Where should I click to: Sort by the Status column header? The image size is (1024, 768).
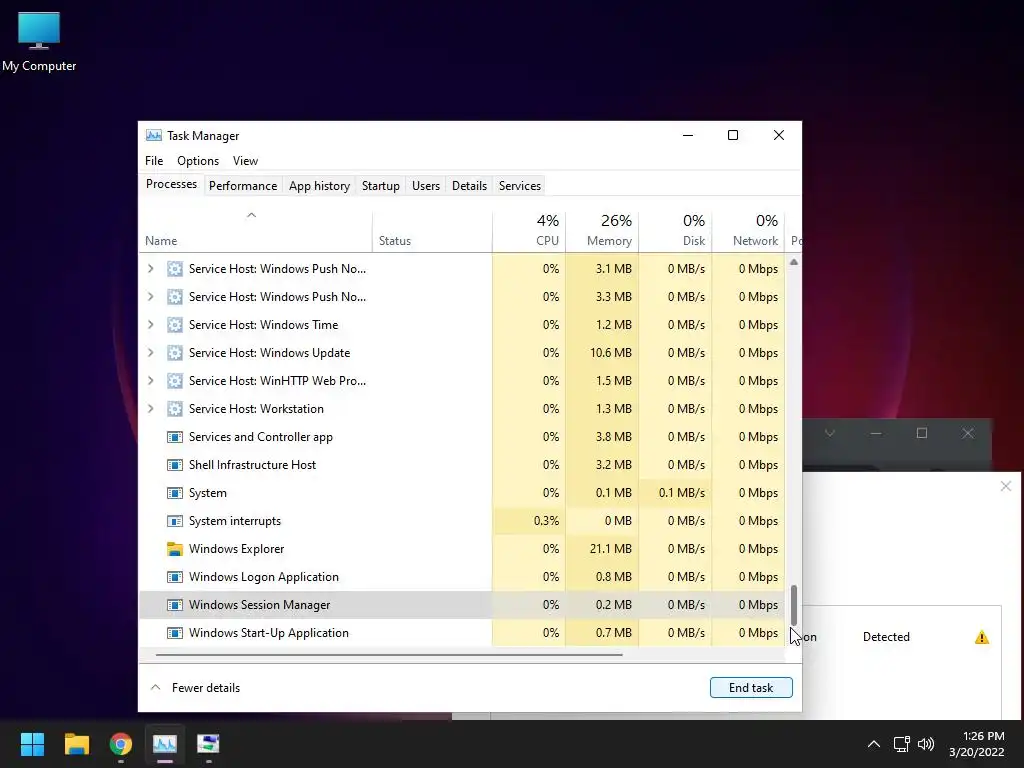point(432,231)
